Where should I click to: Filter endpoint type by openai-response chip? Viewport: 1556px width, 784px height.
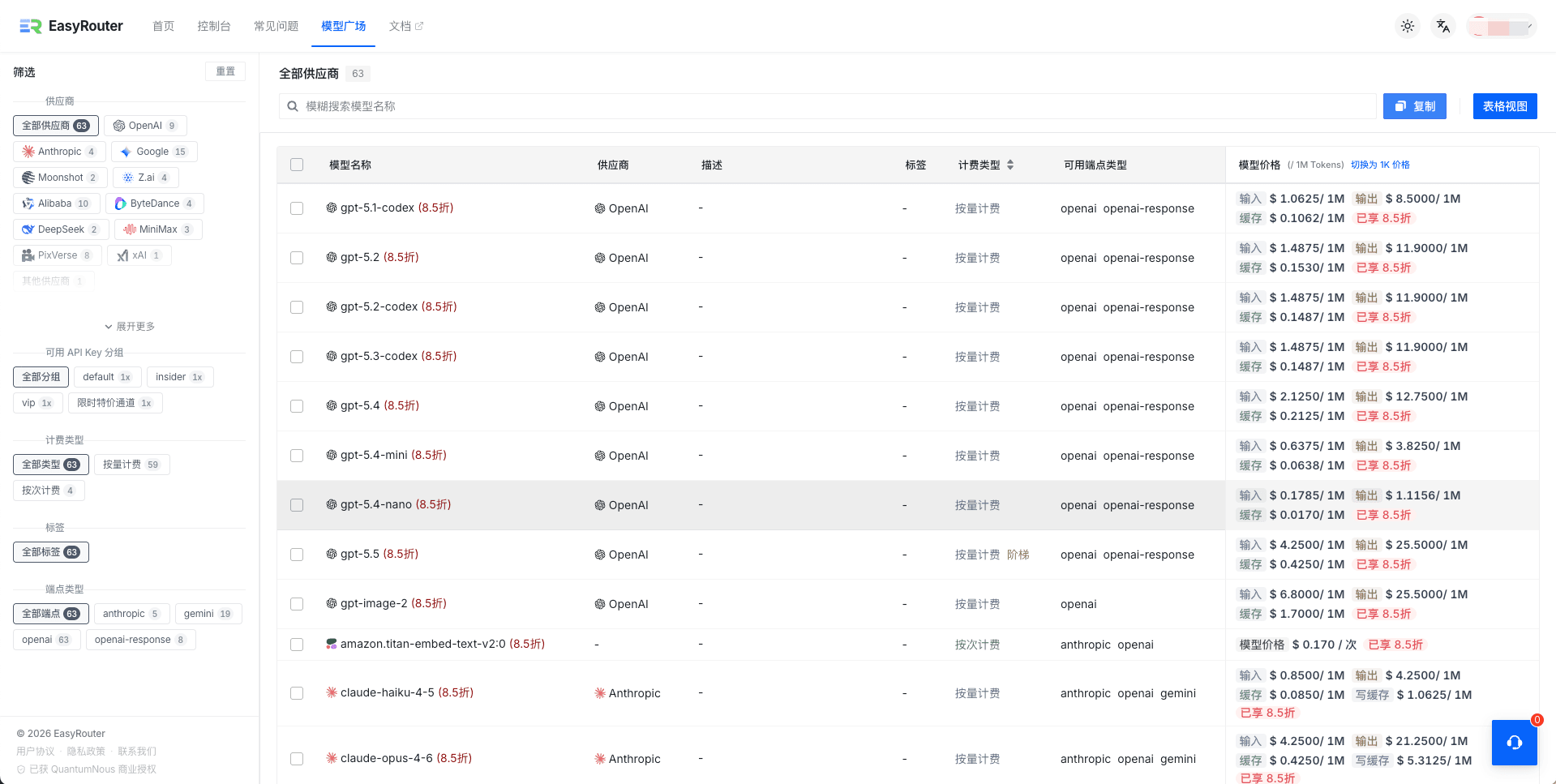tap(141, 640)
